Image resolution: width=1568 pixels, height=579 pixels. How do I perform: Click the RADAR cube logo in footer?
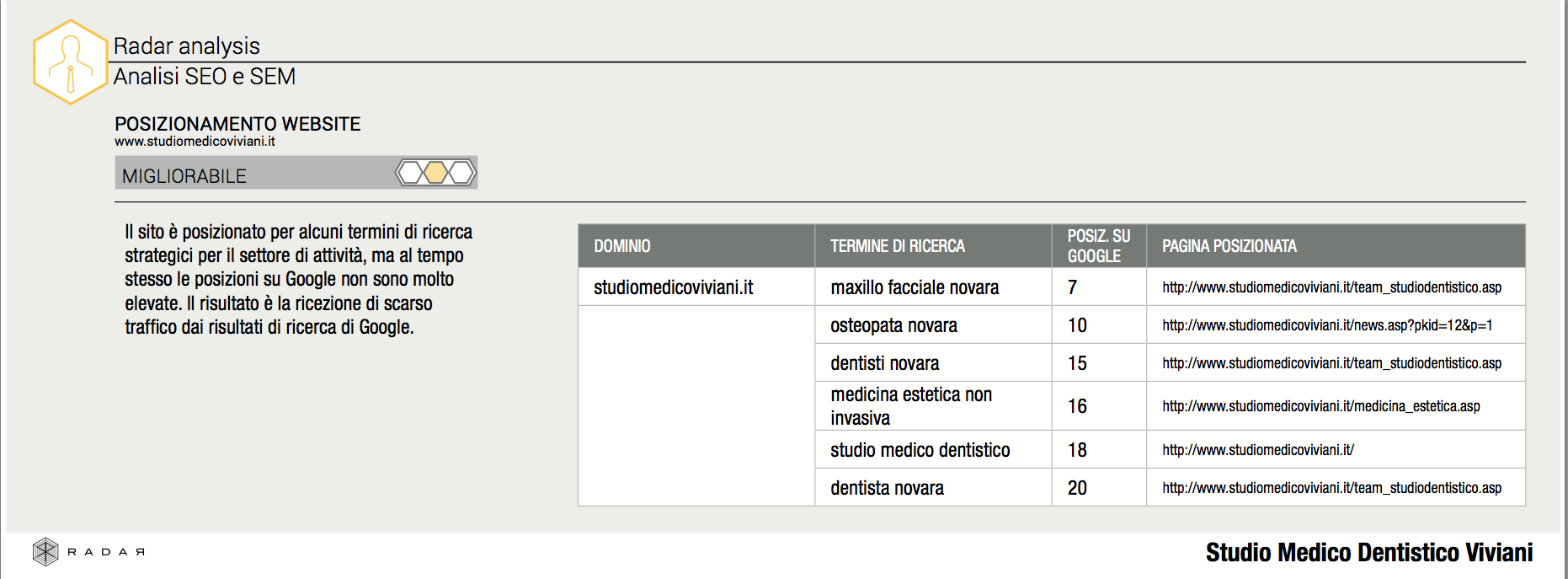click(45, 552)
